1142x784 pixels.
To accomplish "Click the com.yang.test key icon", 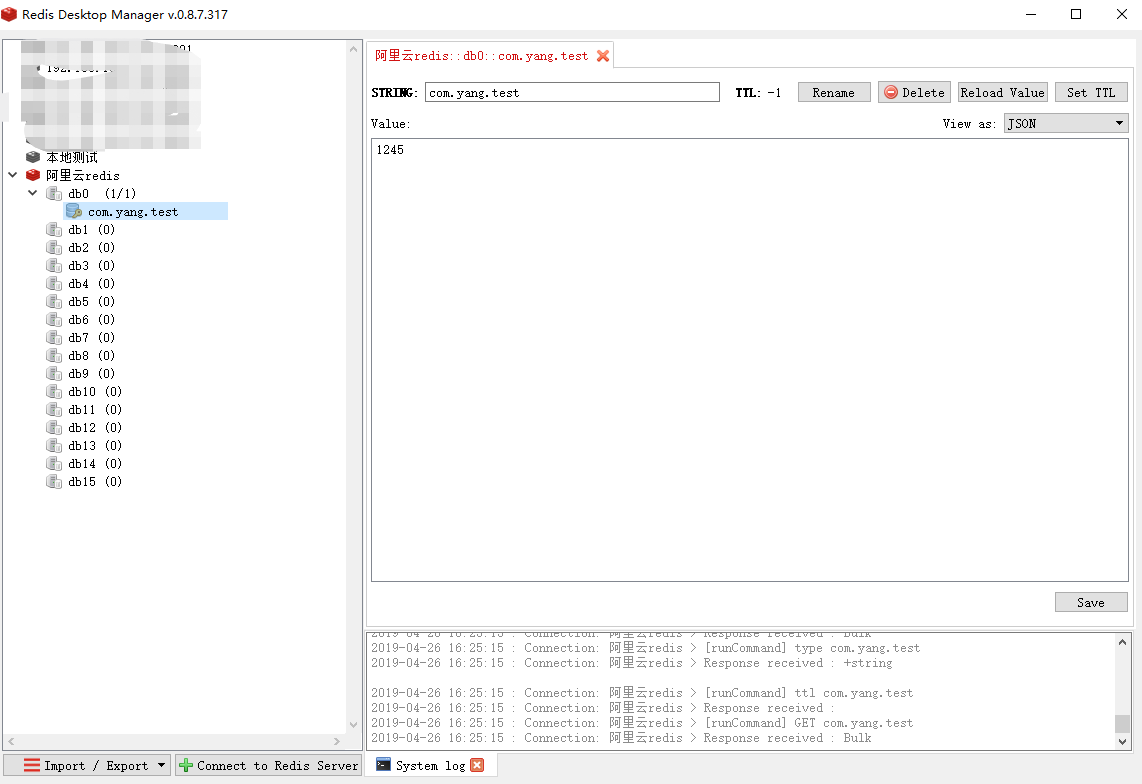I will [74, 211].
